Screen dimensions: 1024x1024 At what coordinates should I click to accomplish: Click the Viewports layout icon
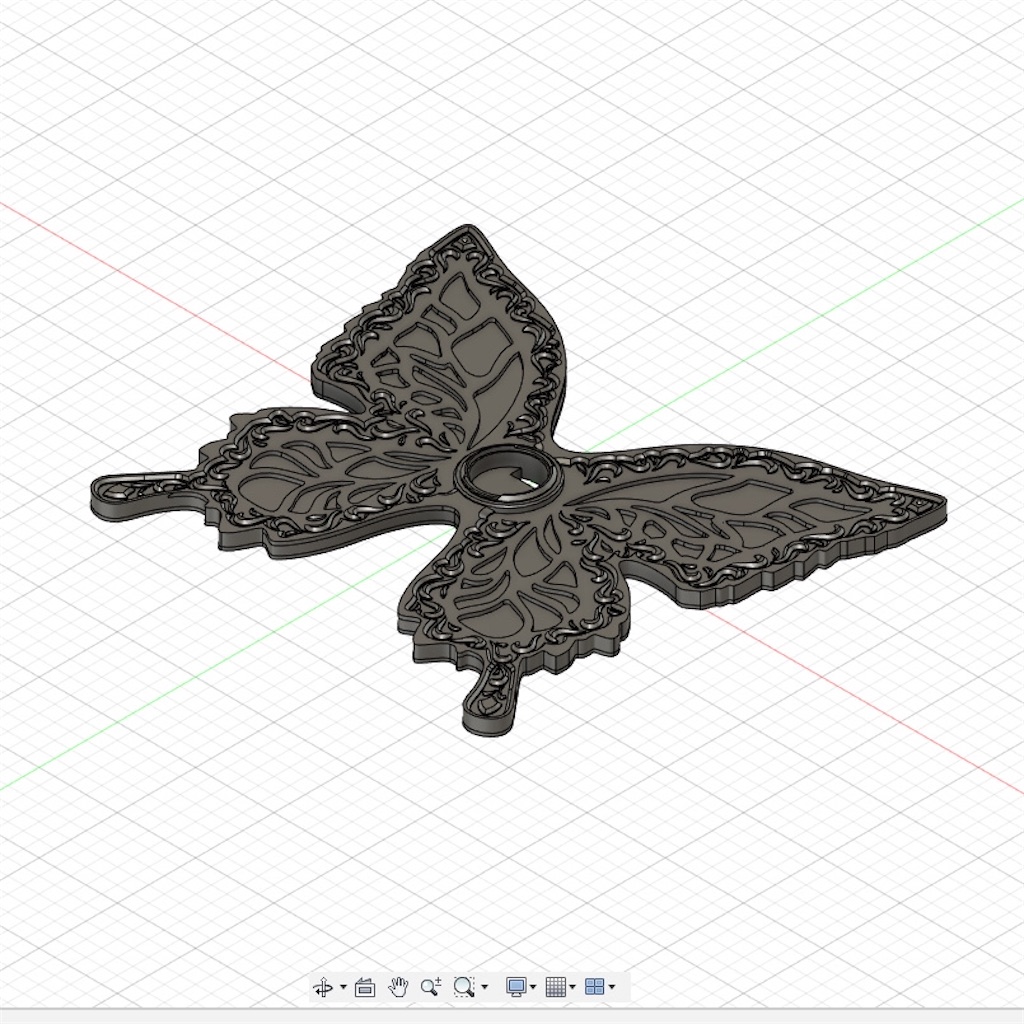pos(594,986)
